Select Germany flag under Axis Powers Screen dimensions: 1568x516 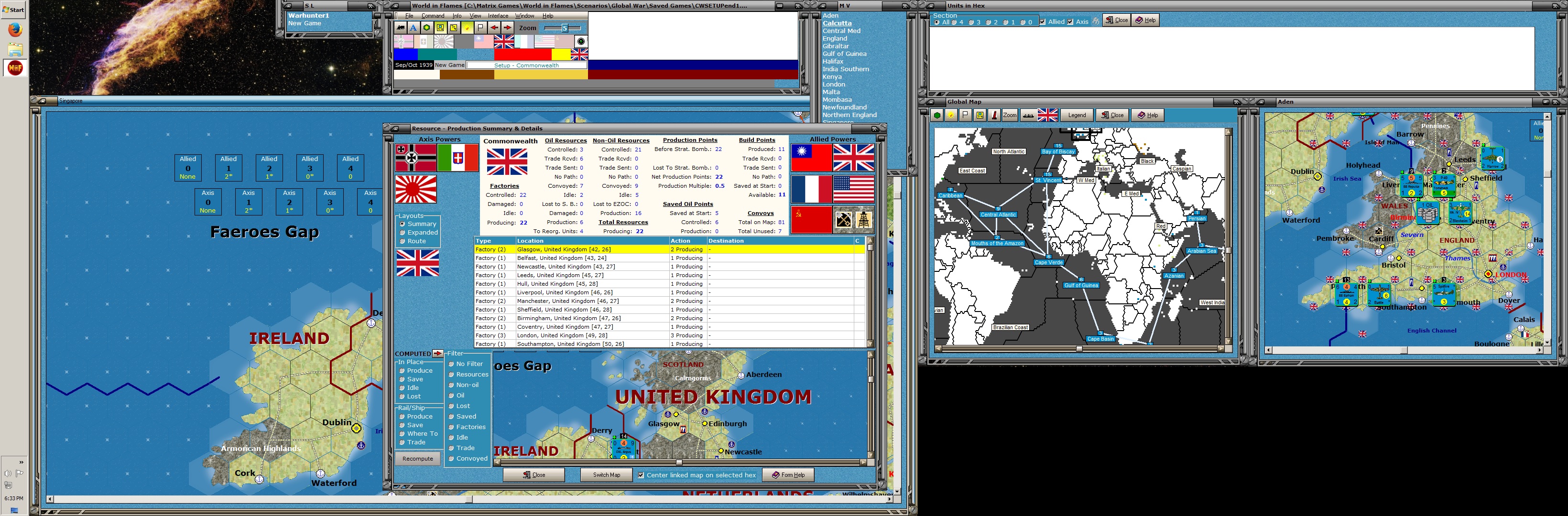416,158
